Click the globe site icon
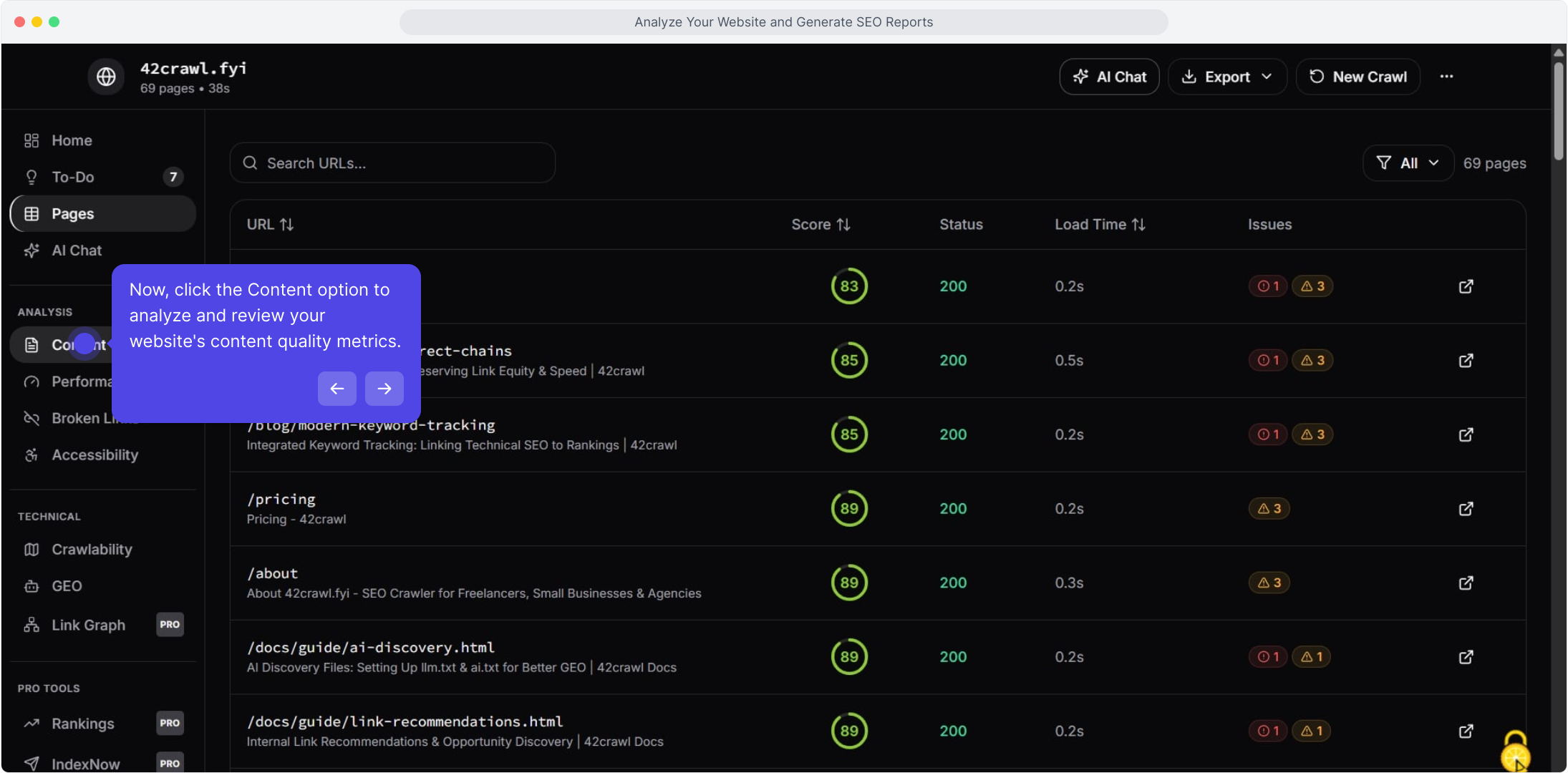This screenshot has width=1568, height=773. 106,77
